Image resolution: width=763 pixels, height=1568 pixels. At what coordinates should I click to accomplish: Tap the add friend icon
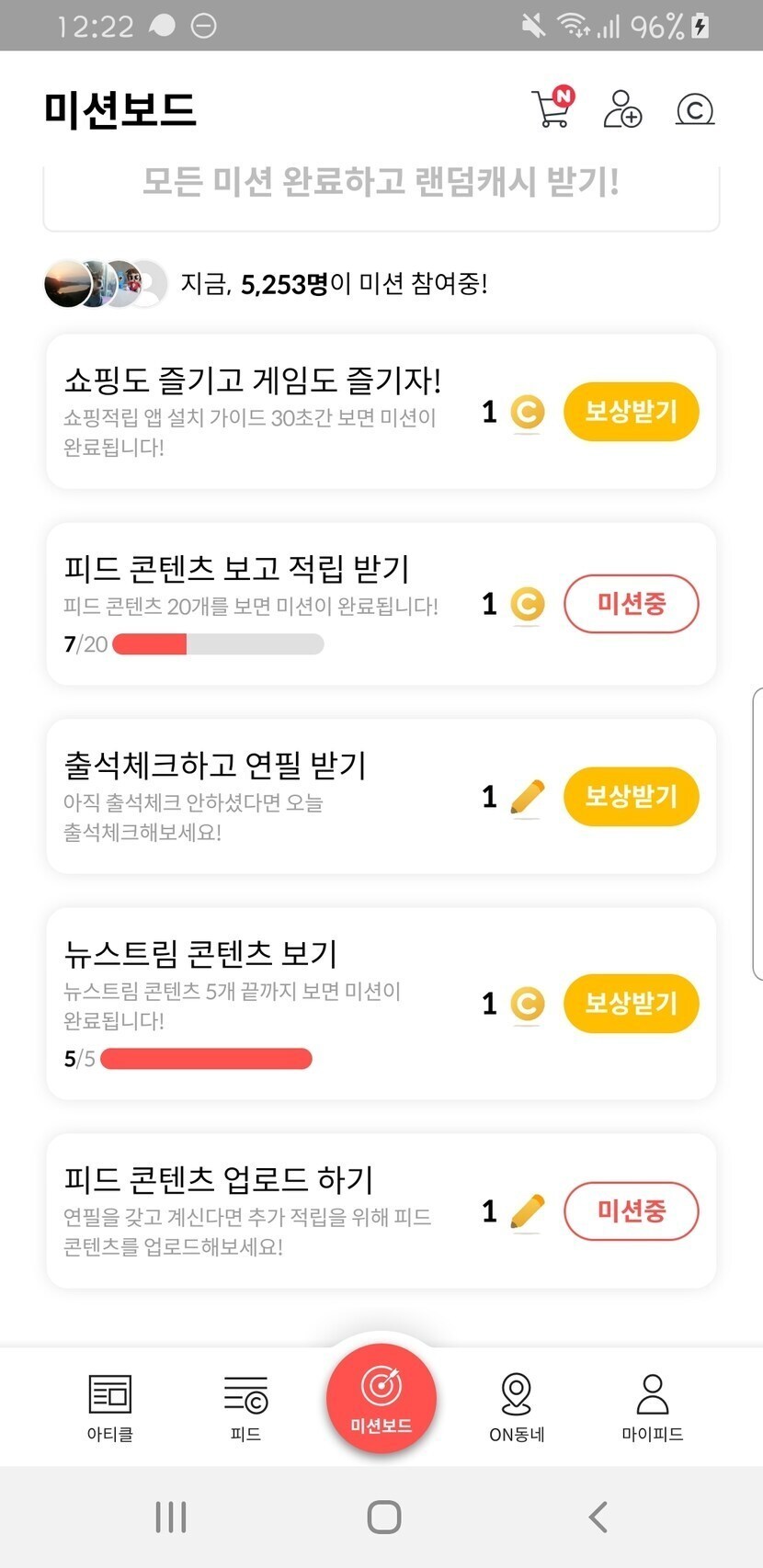(622, 109)
